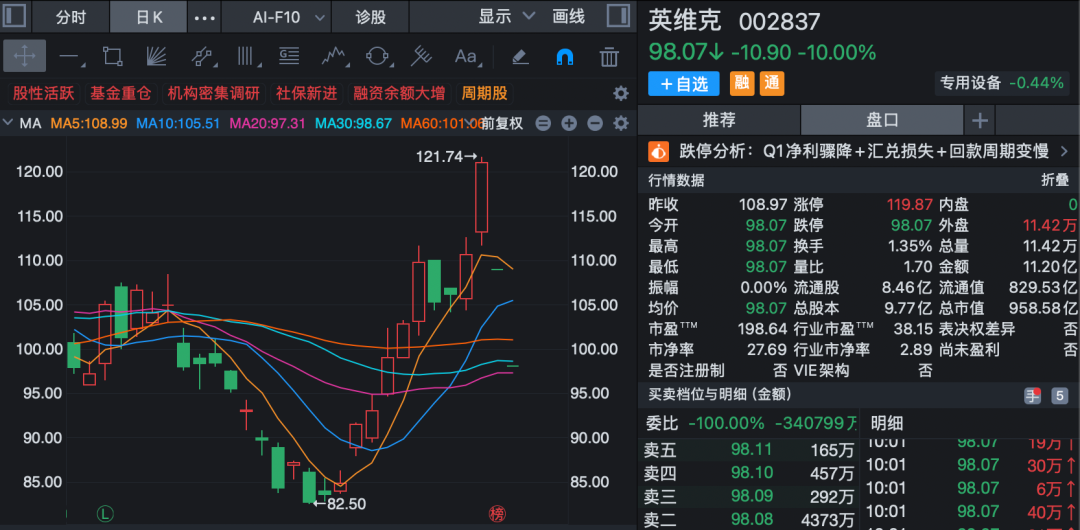Screen dimensions: 1080x530
Task: Choose the rectangle drawing tool
Action: tap(112, 56)
